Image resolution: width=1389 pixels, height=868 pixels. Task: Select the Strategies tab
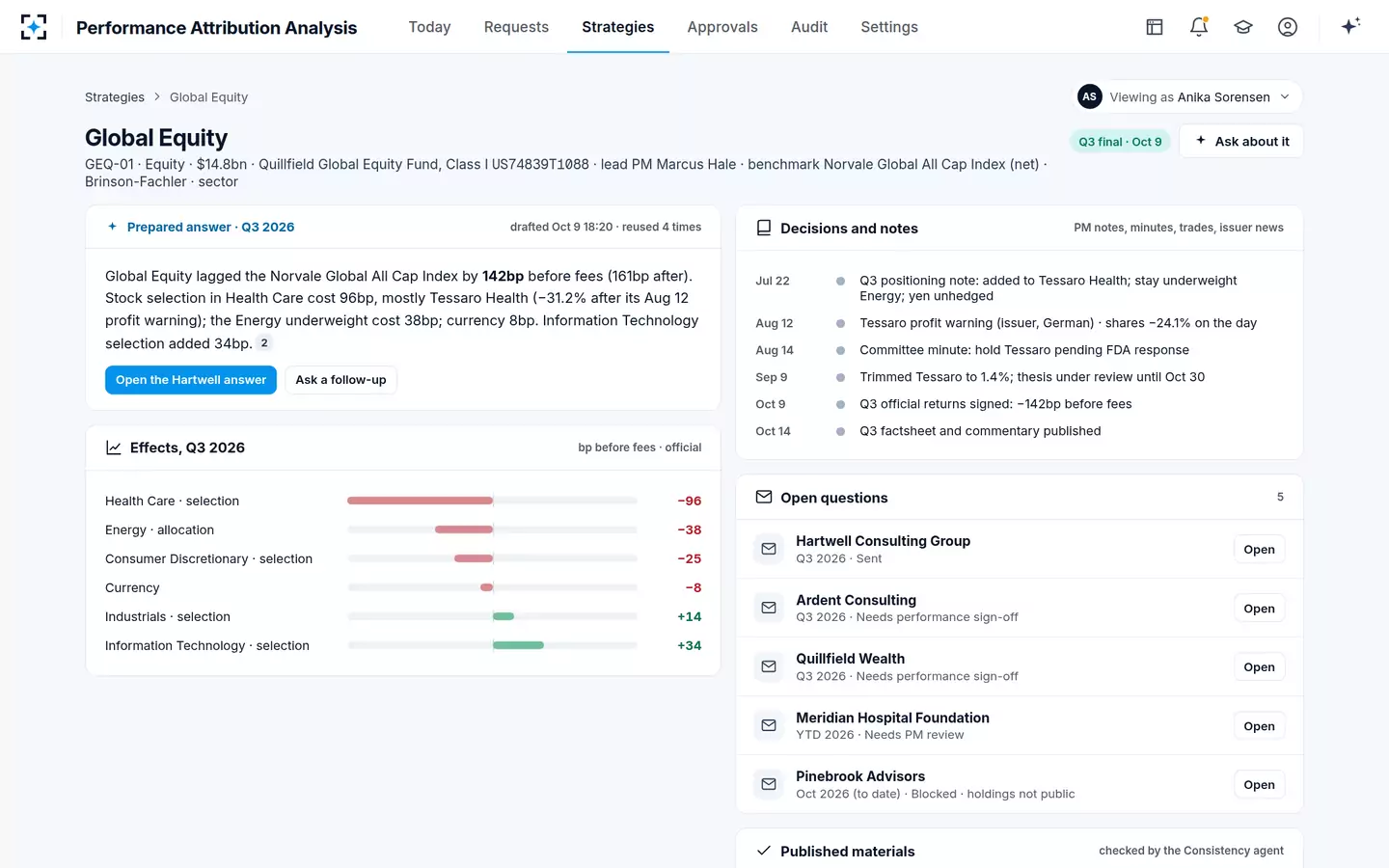[617, 27]
